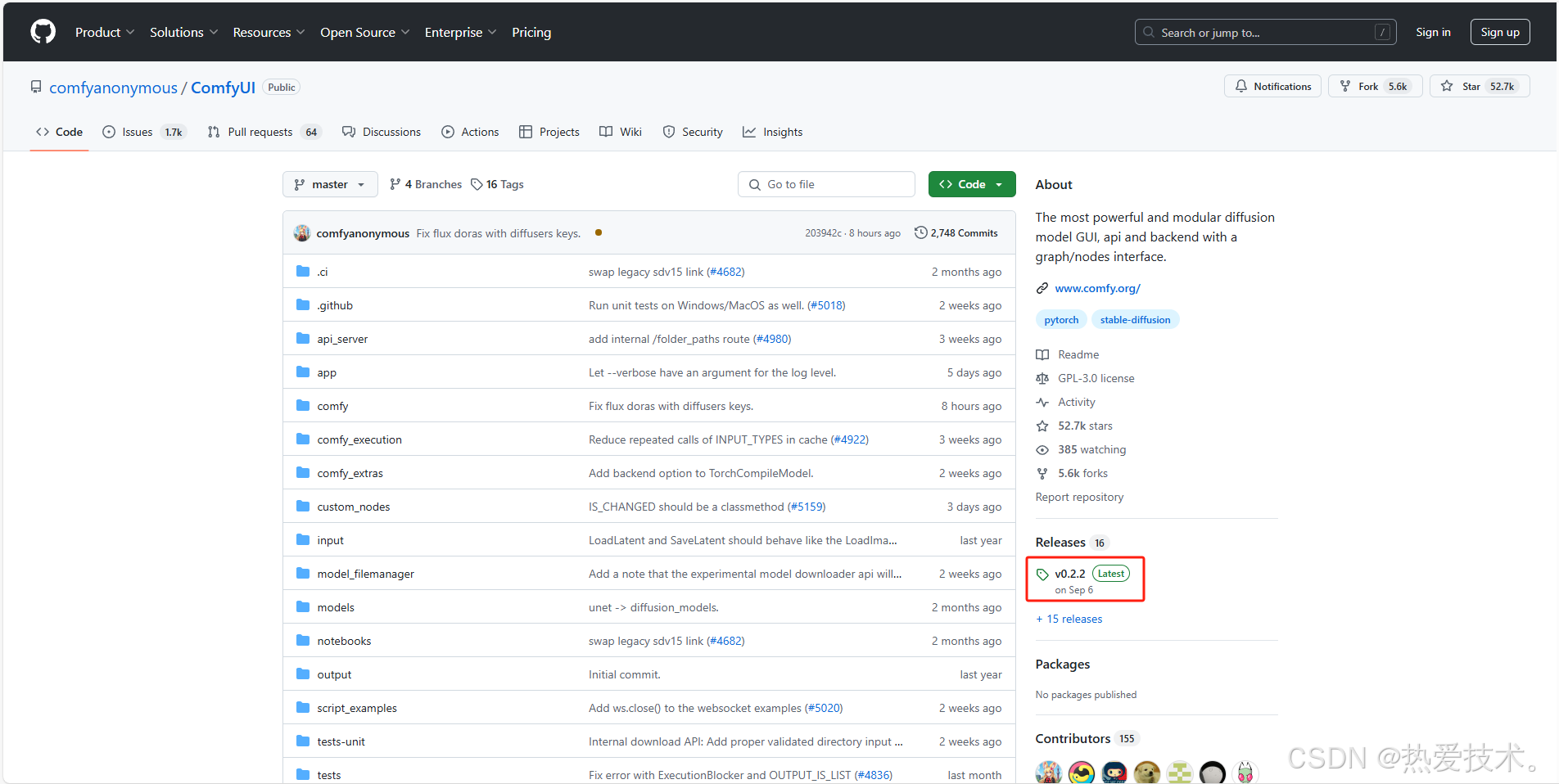This screenshot has height=784, width=1559.
Task: Click commit hash 203942c
Action: click(x=823, y=233)
